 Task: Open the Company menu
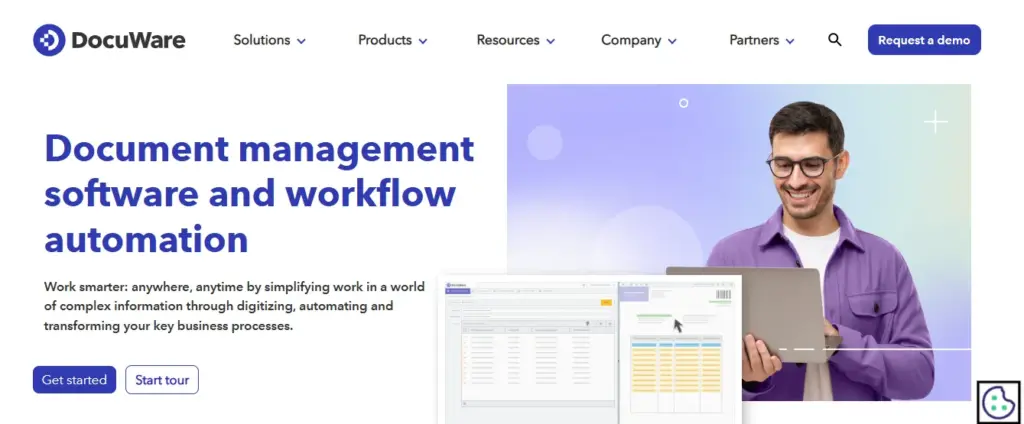tap(638, 40)
